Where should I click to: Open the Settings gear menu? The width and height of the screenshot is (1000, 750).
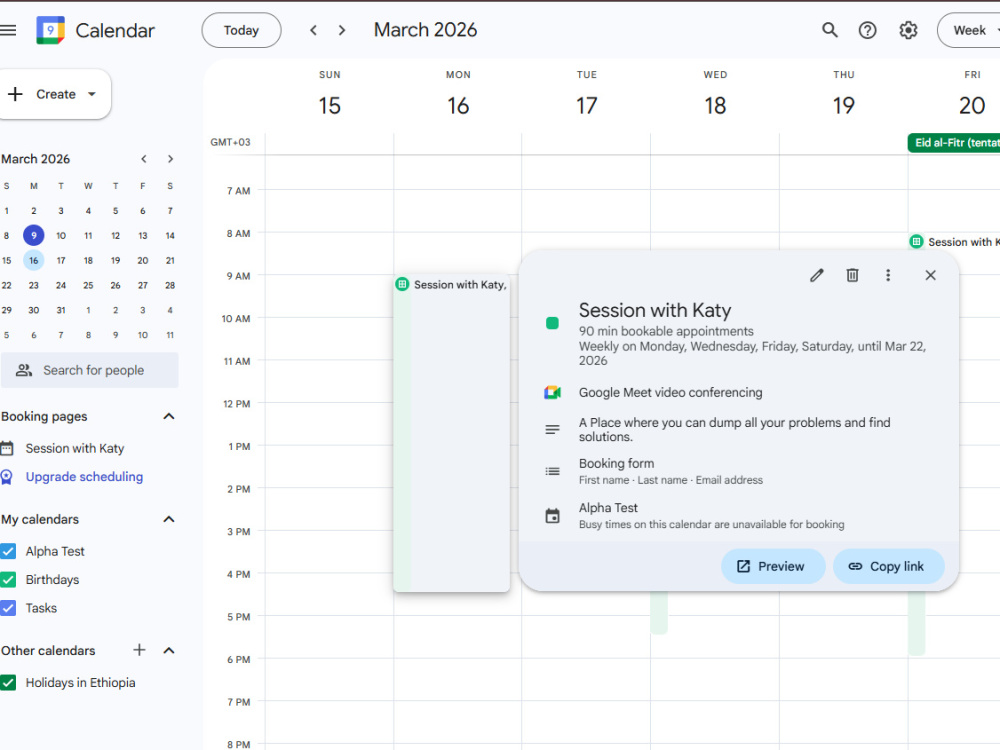point(908,30)
